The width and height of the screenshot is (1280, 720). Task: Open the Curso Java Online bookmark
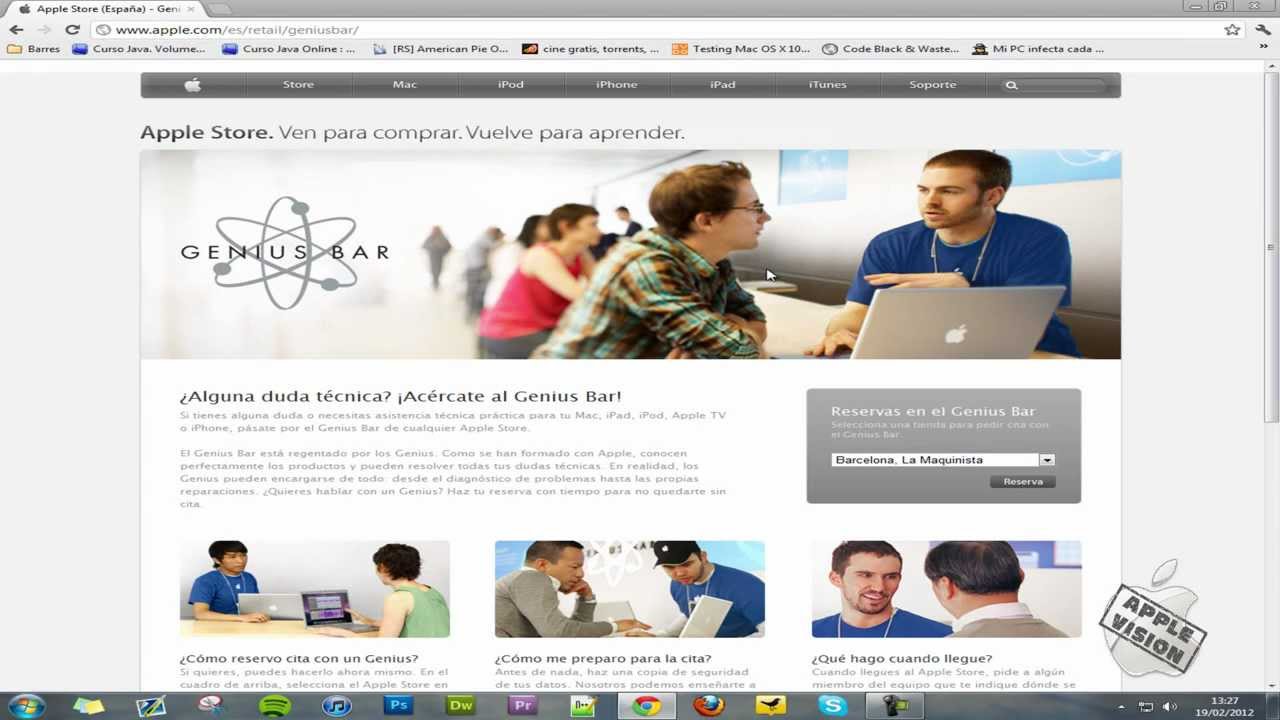click(x=288, y=48)
